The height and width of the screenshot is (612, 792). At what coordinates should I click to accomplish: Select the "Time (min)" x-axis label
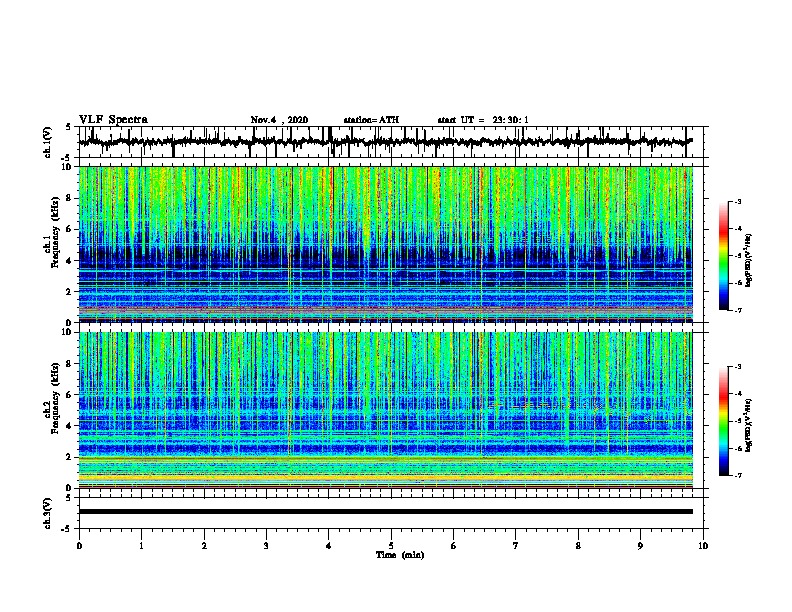click(400, 555)
